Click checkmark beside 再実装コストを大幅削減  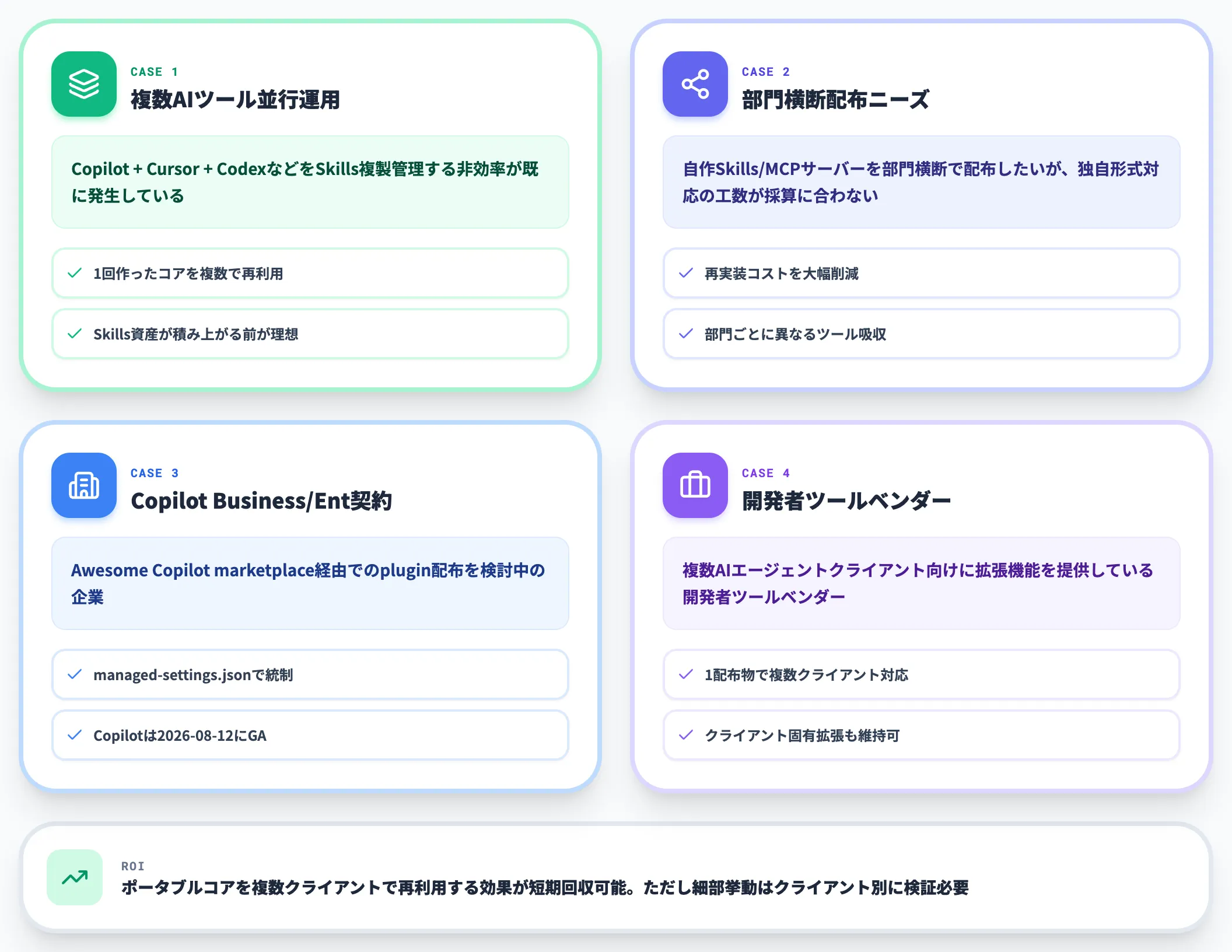pos(686,273)
